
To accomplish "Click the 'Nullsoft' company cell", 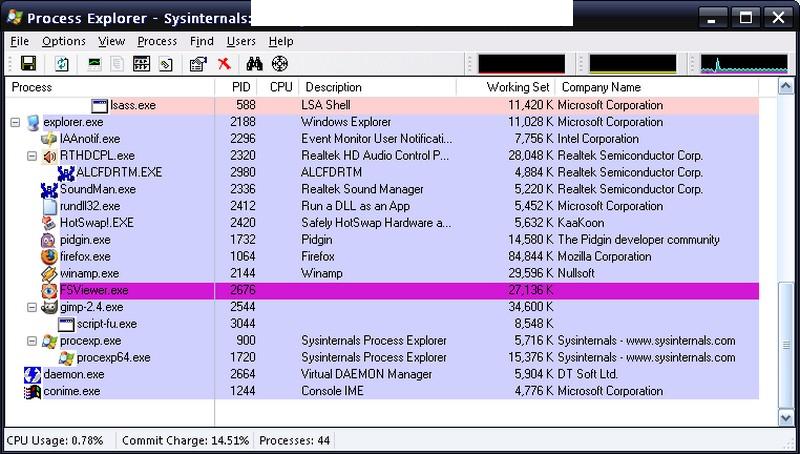I will (576, 274).
